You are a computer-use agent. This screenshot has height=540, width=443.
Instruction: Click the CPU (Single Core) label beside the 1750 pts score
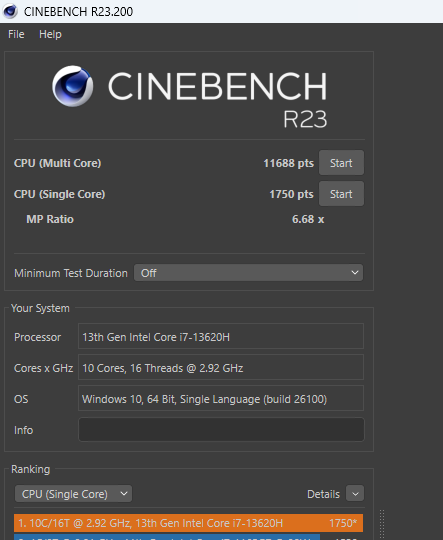(59, 194)
